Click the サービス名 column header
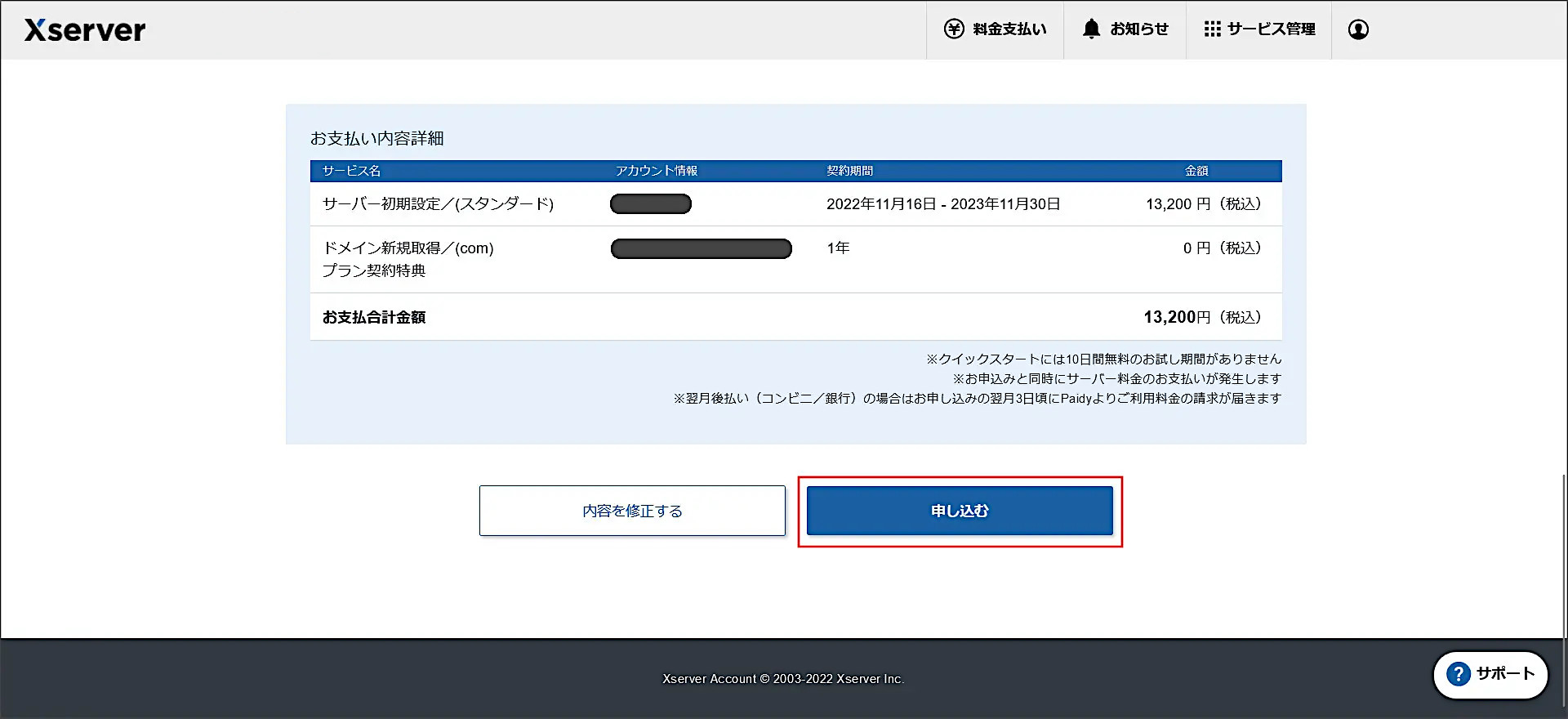Viewport: 1568px width, 719px height. pos(351,171)
